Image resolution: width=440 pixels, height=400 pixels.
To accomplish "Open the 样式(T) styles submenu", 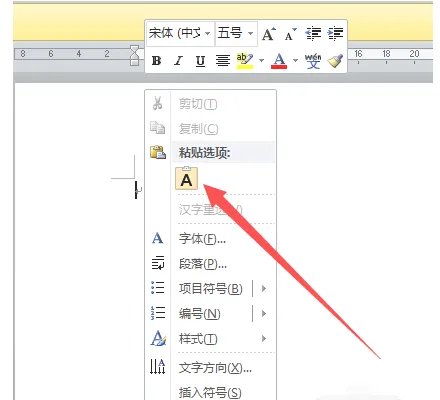I will (211, 339).
